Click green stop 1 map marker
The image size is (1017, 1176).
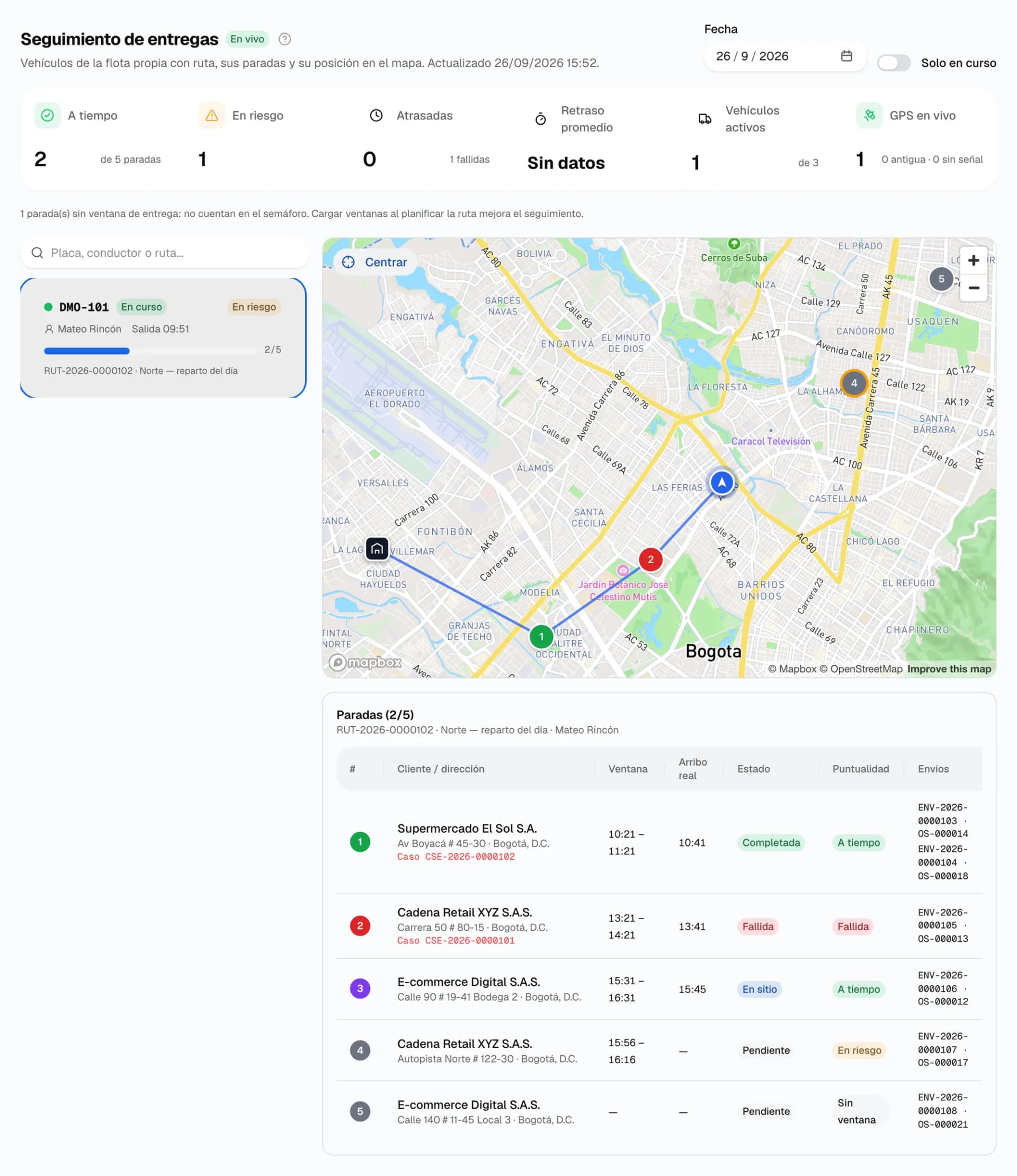click(x=541, y=637)
